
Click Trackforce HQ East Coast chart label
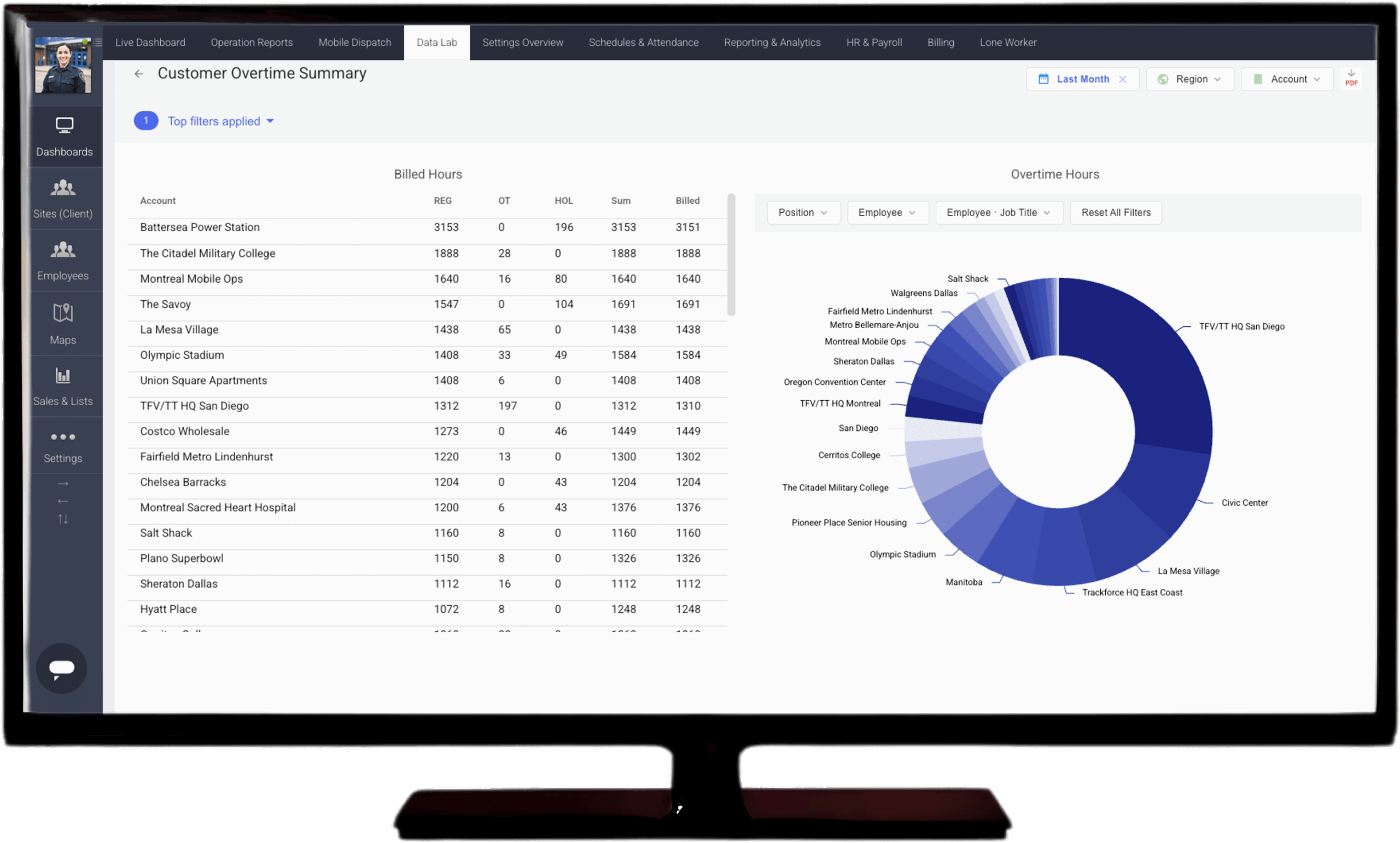click(x=1132, y=593)
